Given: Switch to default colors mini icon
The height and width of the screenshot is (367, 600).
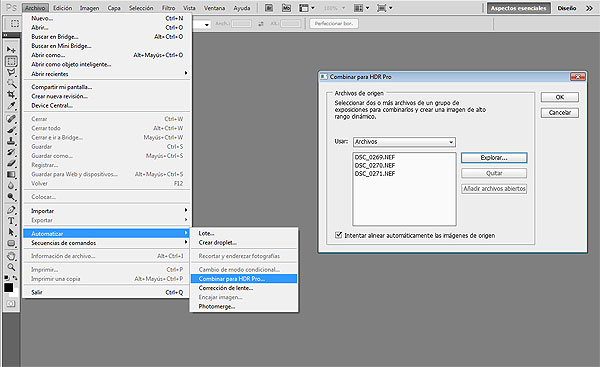Looking at the screenshot, I should [x=7, y=277].
